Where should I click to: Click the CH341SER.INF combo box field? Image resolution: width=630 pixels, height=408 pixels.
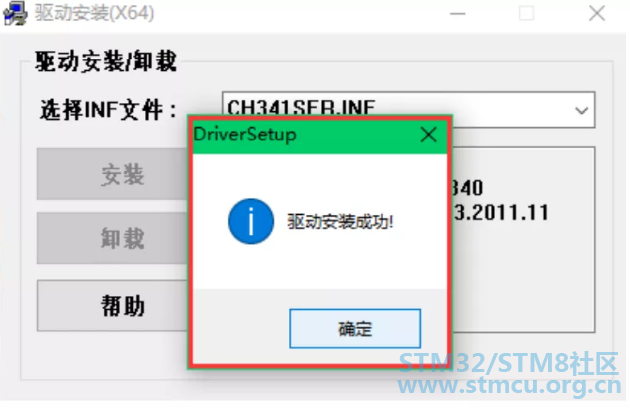pyautogui.click(x=408, y=110)
